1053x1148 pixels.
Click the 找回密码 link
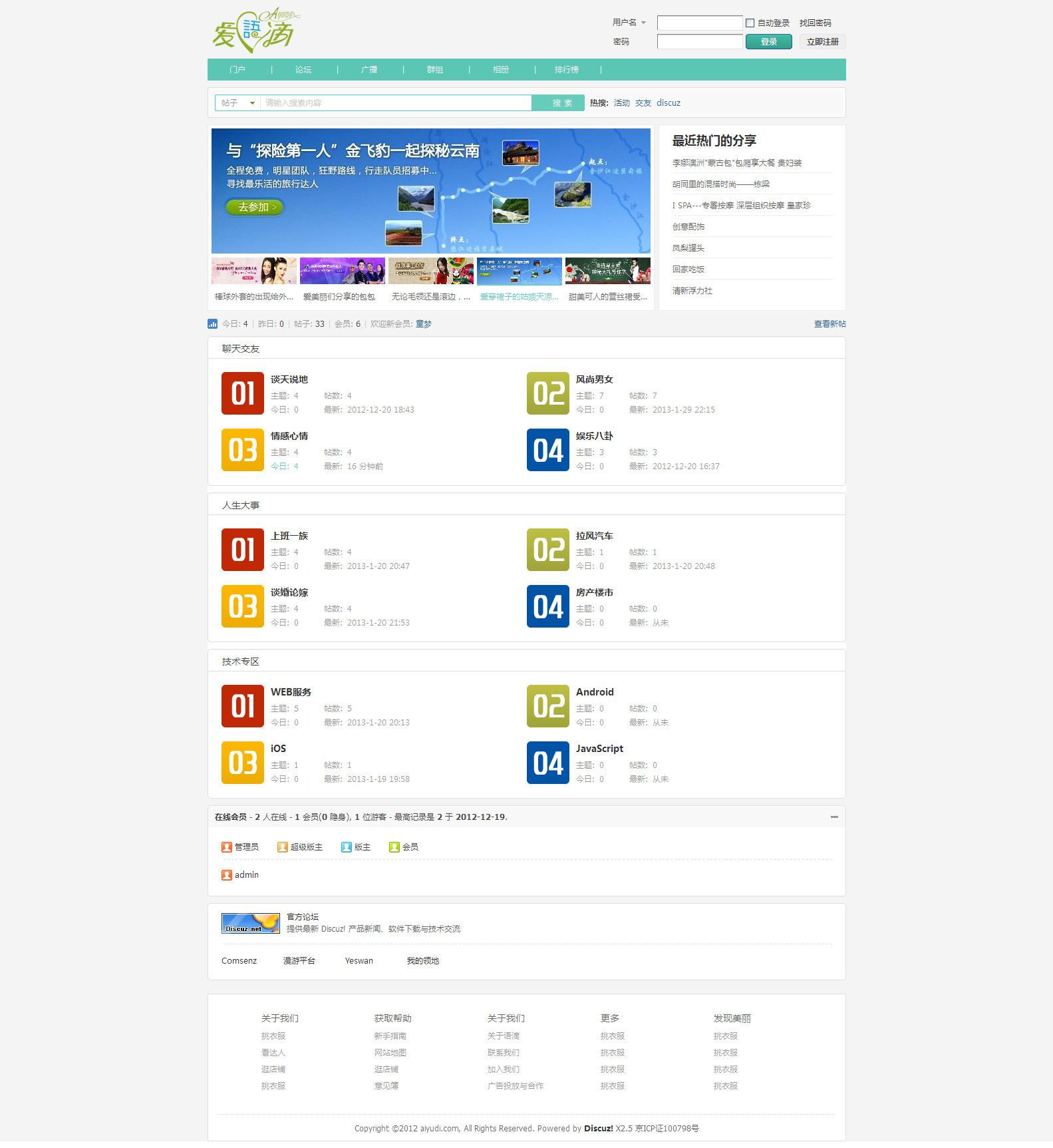point(816,23)
